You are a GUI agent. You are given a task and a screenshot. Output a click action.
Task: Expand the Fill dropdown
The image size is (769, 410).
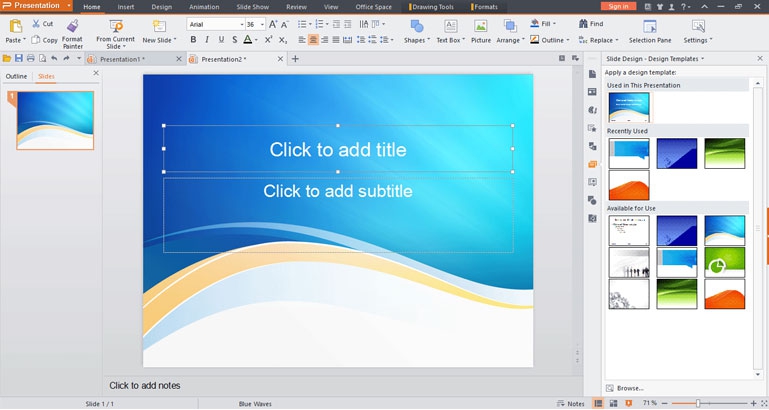tap(554, 24)
